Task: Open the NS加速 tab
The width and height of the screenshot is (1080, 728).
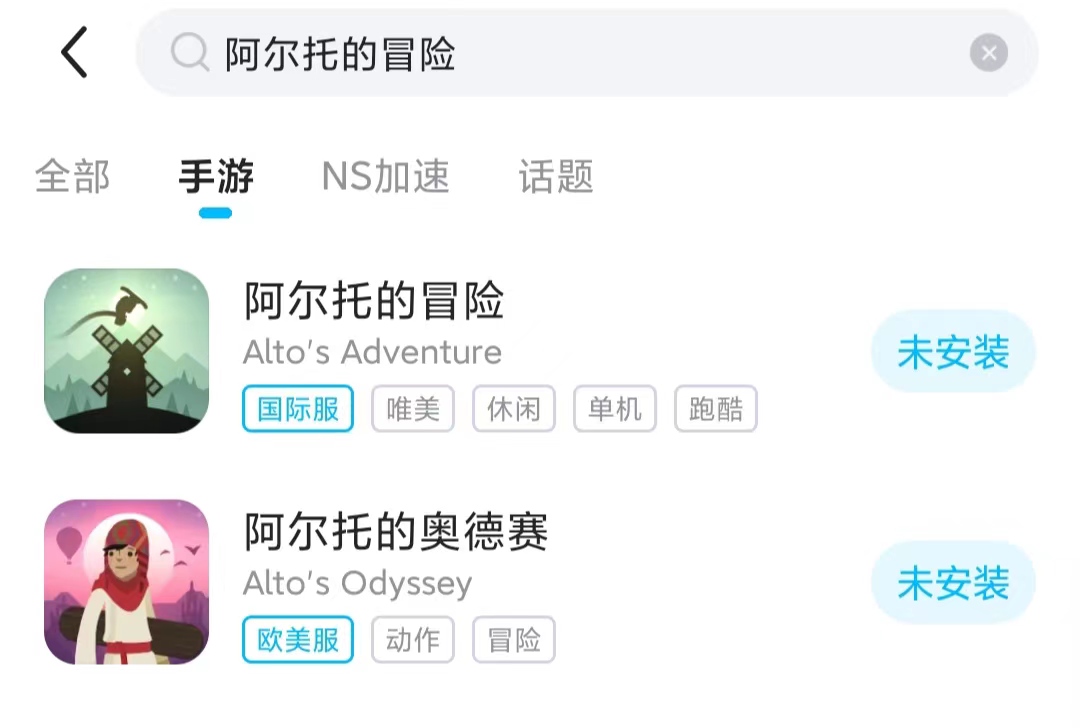Action: point(385,177)
